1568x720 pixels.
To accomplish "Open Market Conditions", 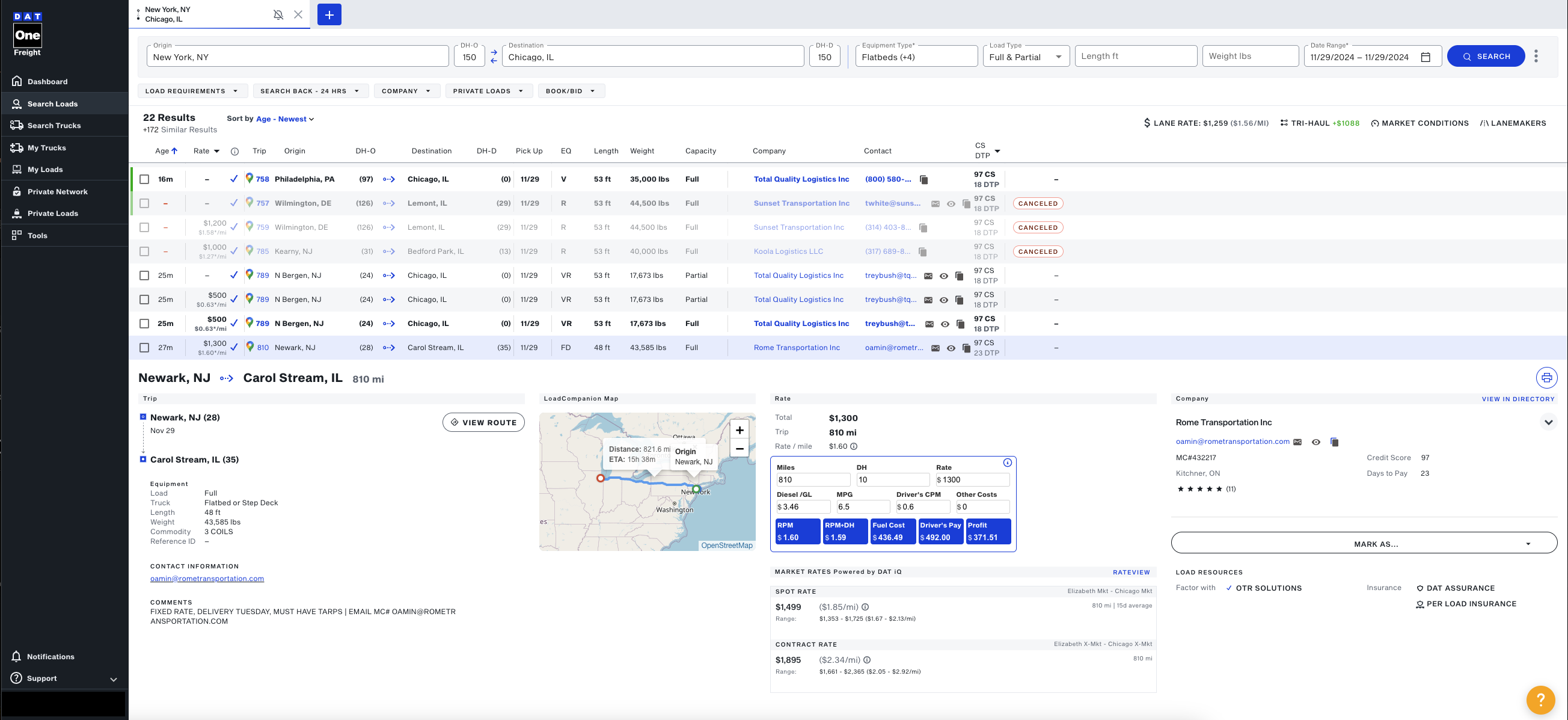I will 1419,123.
